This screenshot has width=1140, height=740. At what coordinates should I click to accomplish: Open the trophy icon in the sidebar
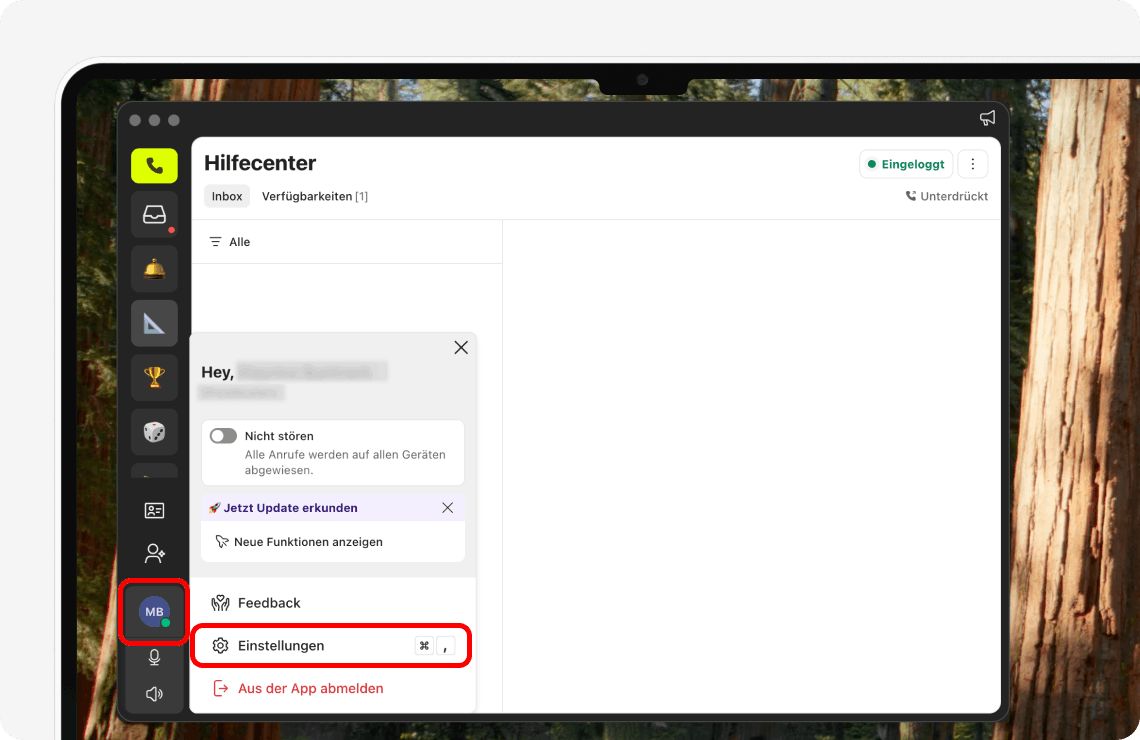coord(154,377)
